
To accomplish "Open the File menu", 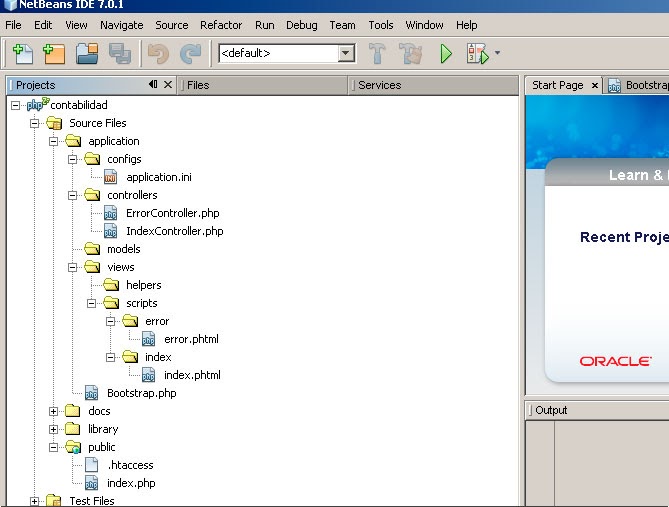I will pyautogui.click(x=13, y=25).
